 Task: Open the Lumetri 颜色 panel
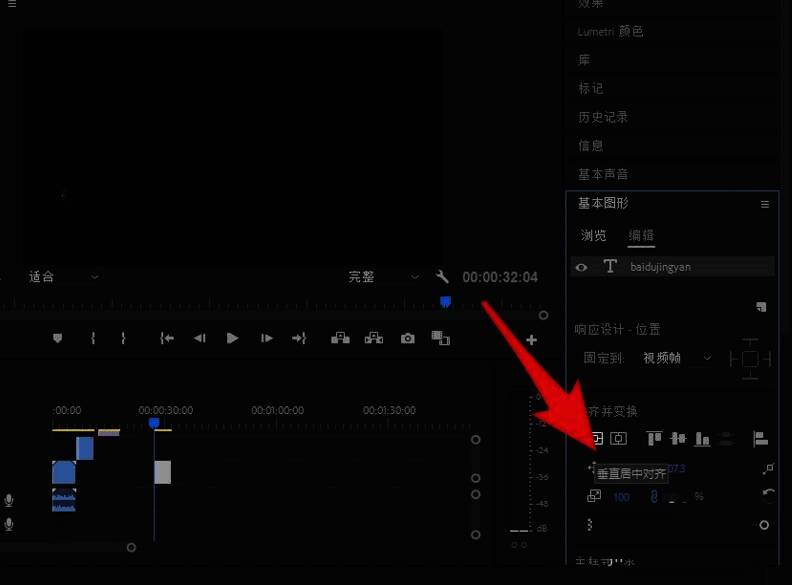point(610,32)
